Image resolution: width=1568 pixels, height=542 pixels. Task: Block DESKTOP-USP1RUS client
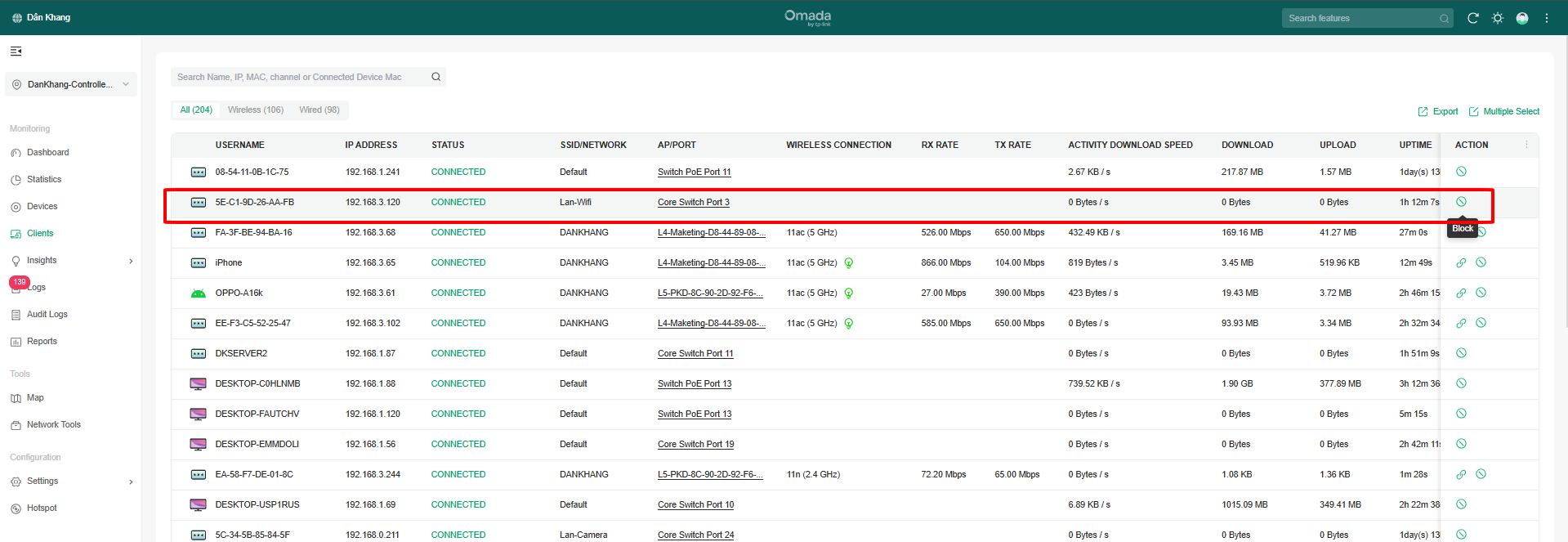tap(1461, 504)
